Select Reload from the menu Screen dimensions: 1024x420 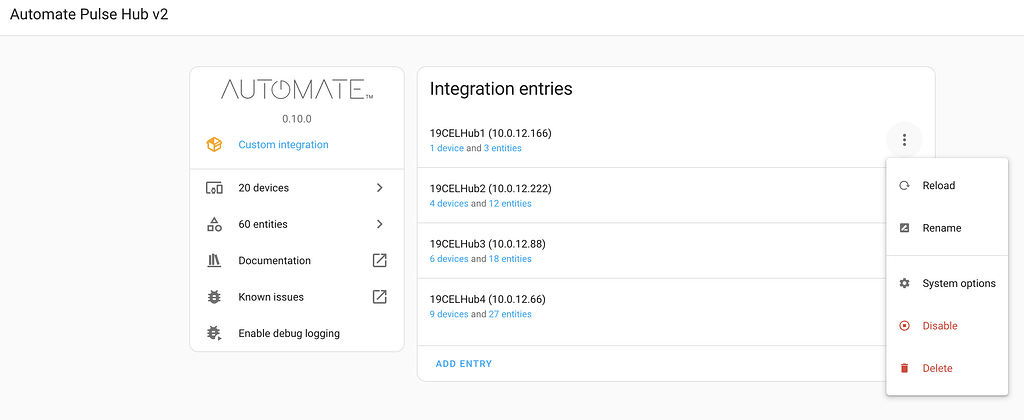coord(947,186)
